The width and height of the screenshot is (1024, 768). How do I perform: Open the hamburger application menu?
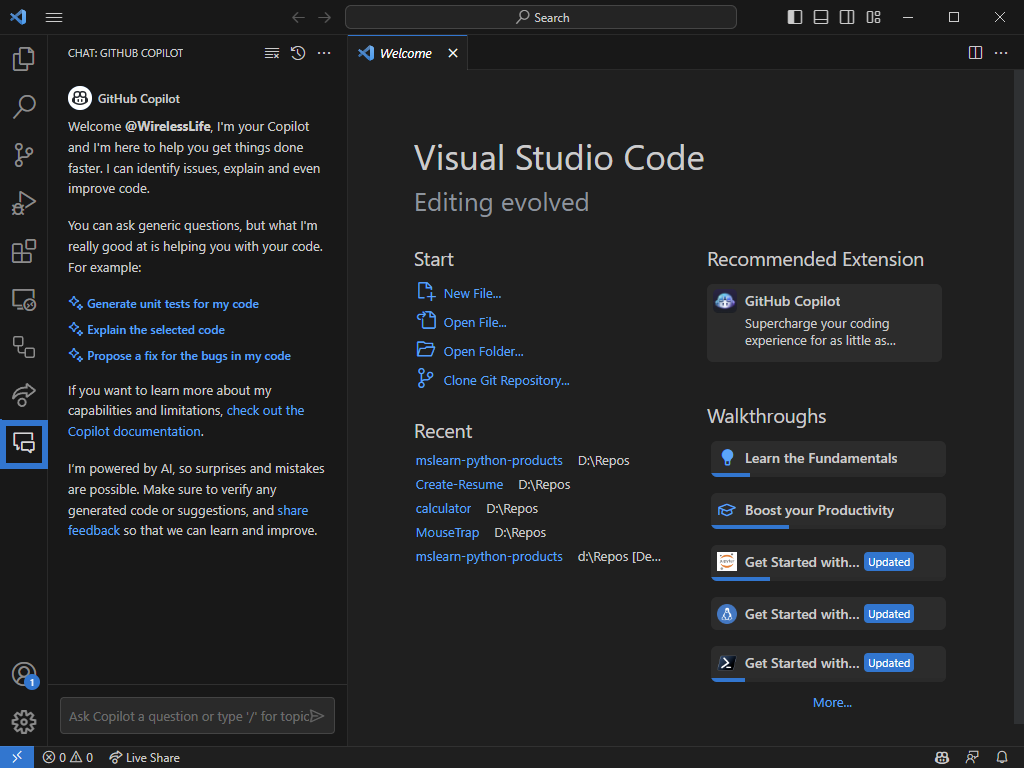point(54,17)
